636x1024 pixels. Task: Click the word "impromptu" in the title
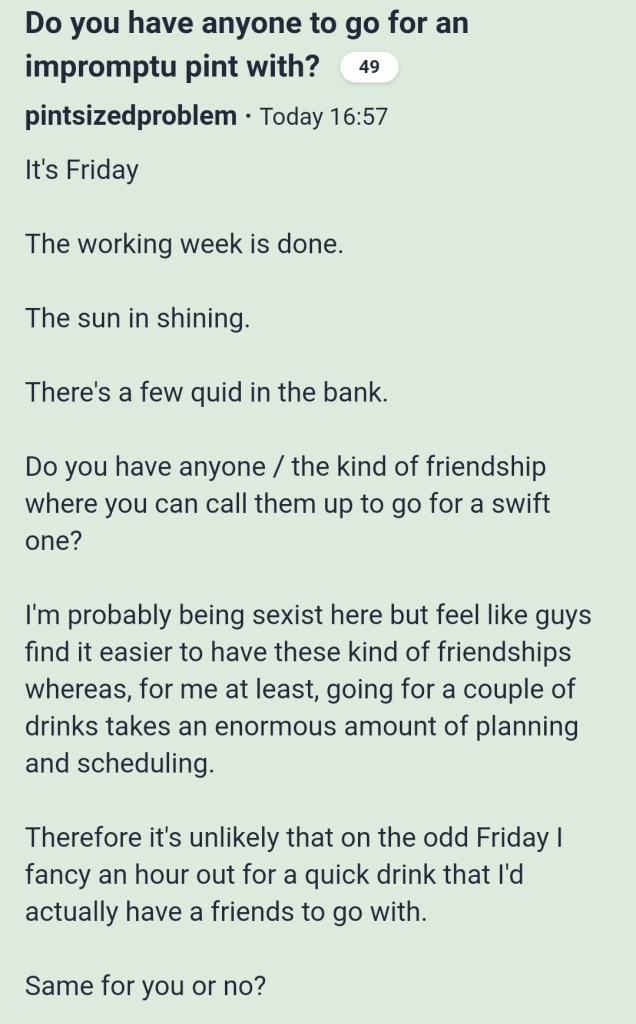point(96,67)
